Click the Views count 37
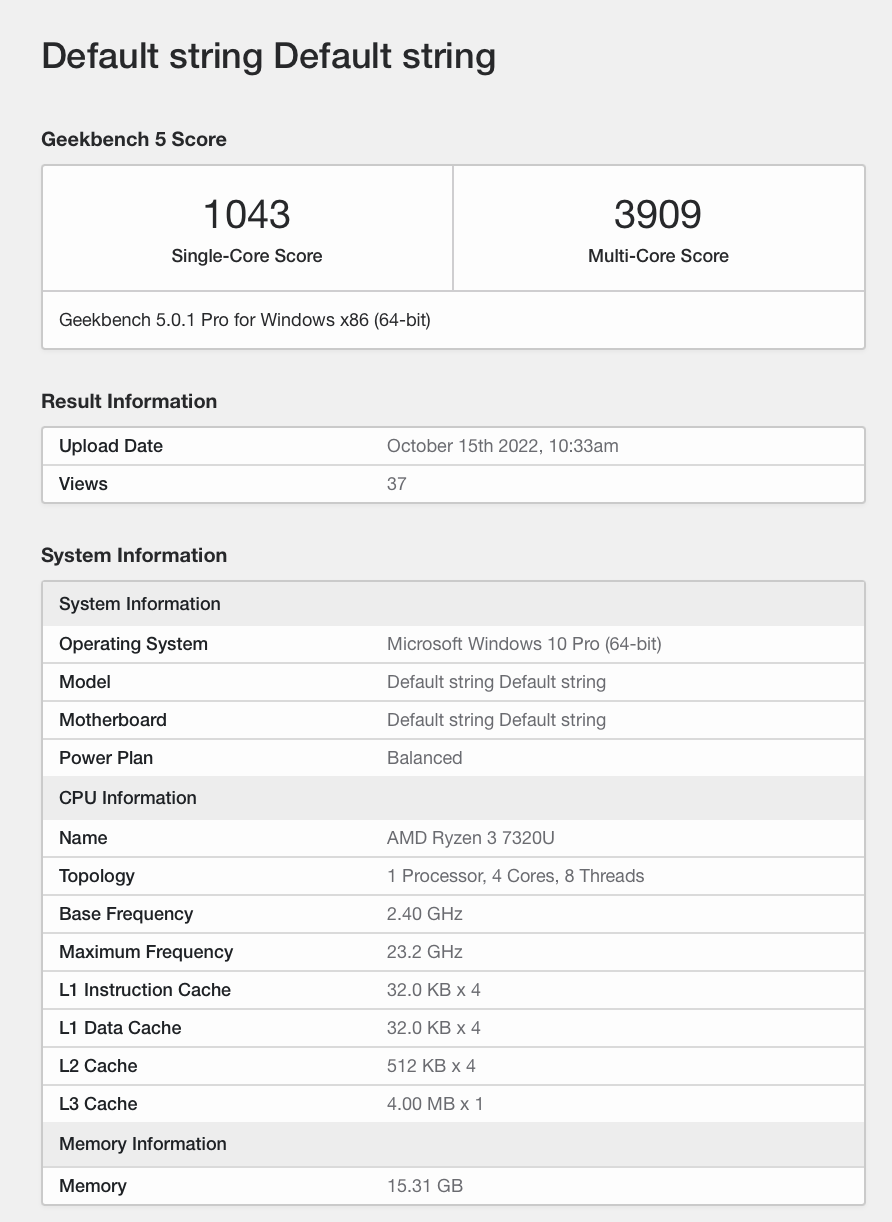Viewport: 892px width, 1222px height. click(396, 484)
